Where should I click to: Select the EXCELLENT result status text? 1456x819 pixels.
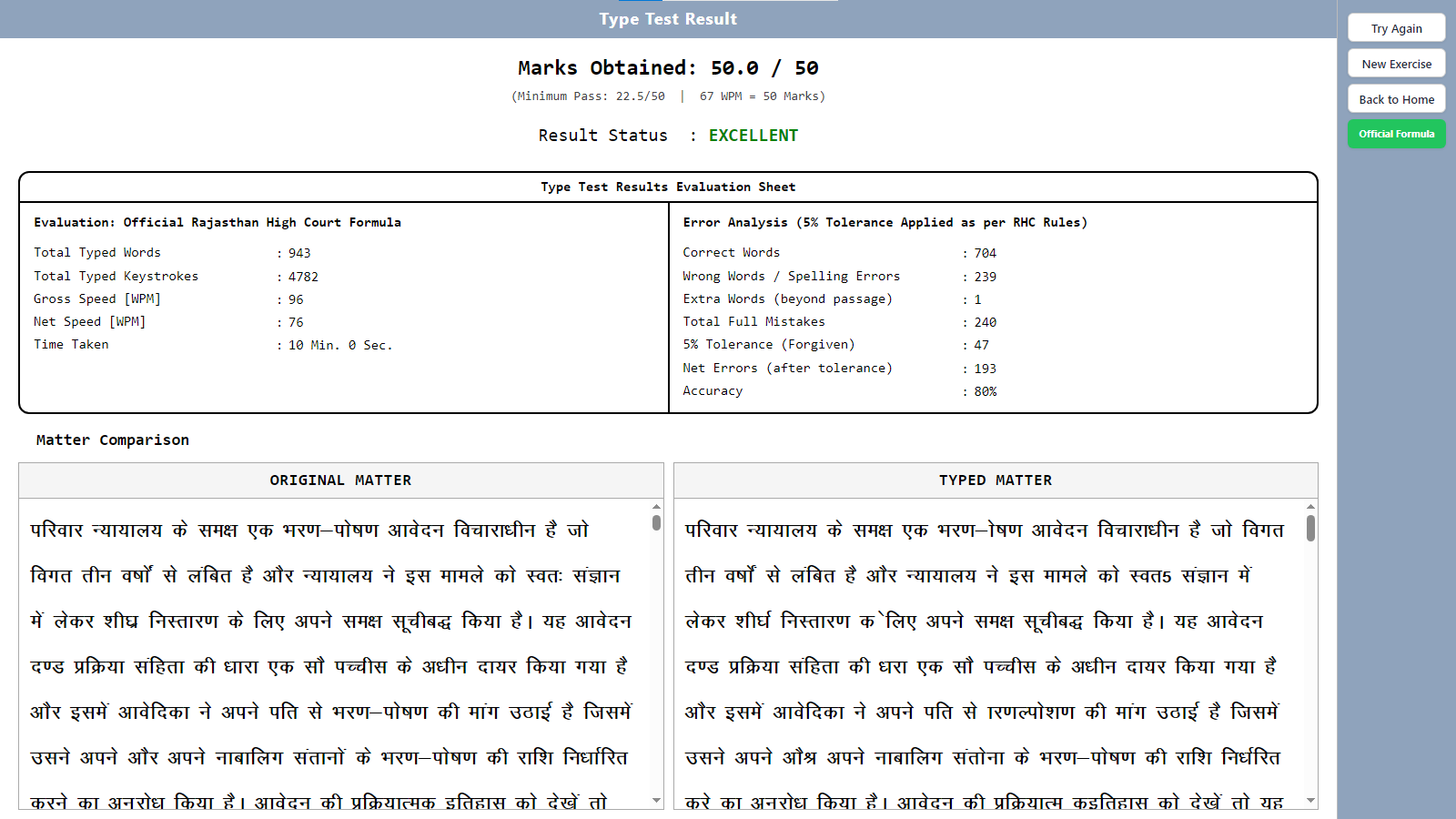pos(753,136)
